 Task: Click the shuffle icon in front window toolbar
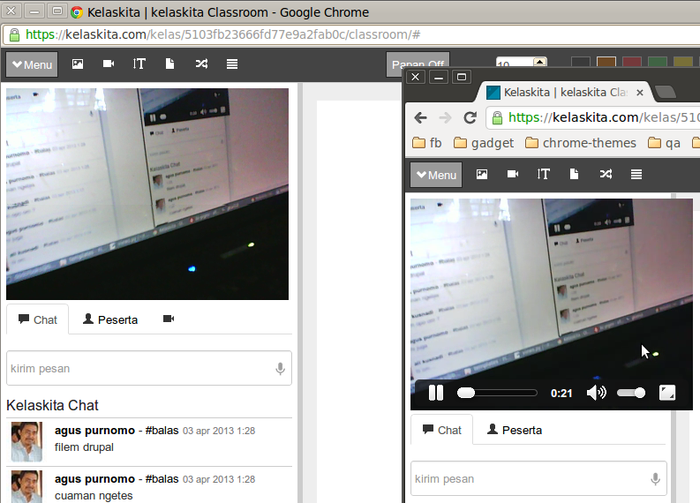606,174
